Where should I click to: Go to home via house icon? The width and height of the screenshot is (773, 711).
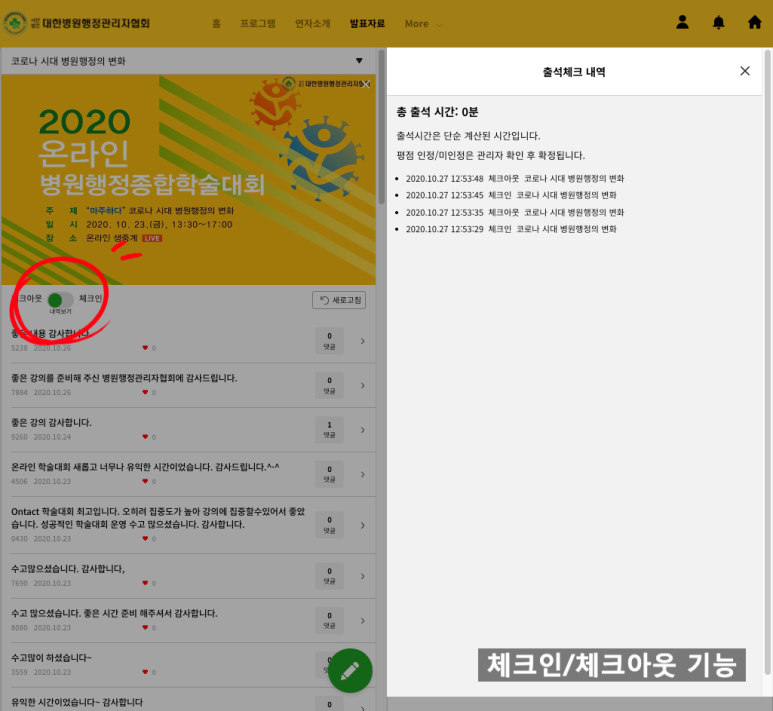tap(755, 22)
